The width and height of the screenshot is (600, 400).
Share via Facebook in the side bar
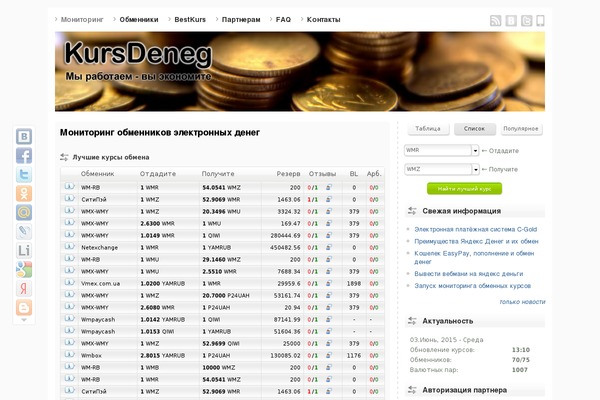[24, 156]
